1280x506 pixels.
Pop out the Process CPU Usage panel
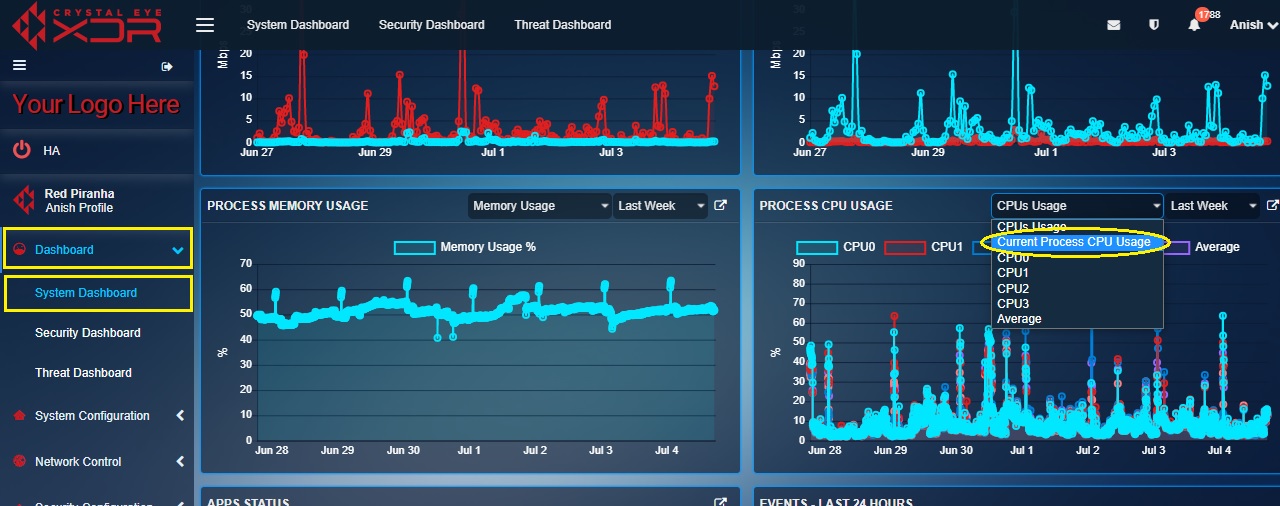1273,205
